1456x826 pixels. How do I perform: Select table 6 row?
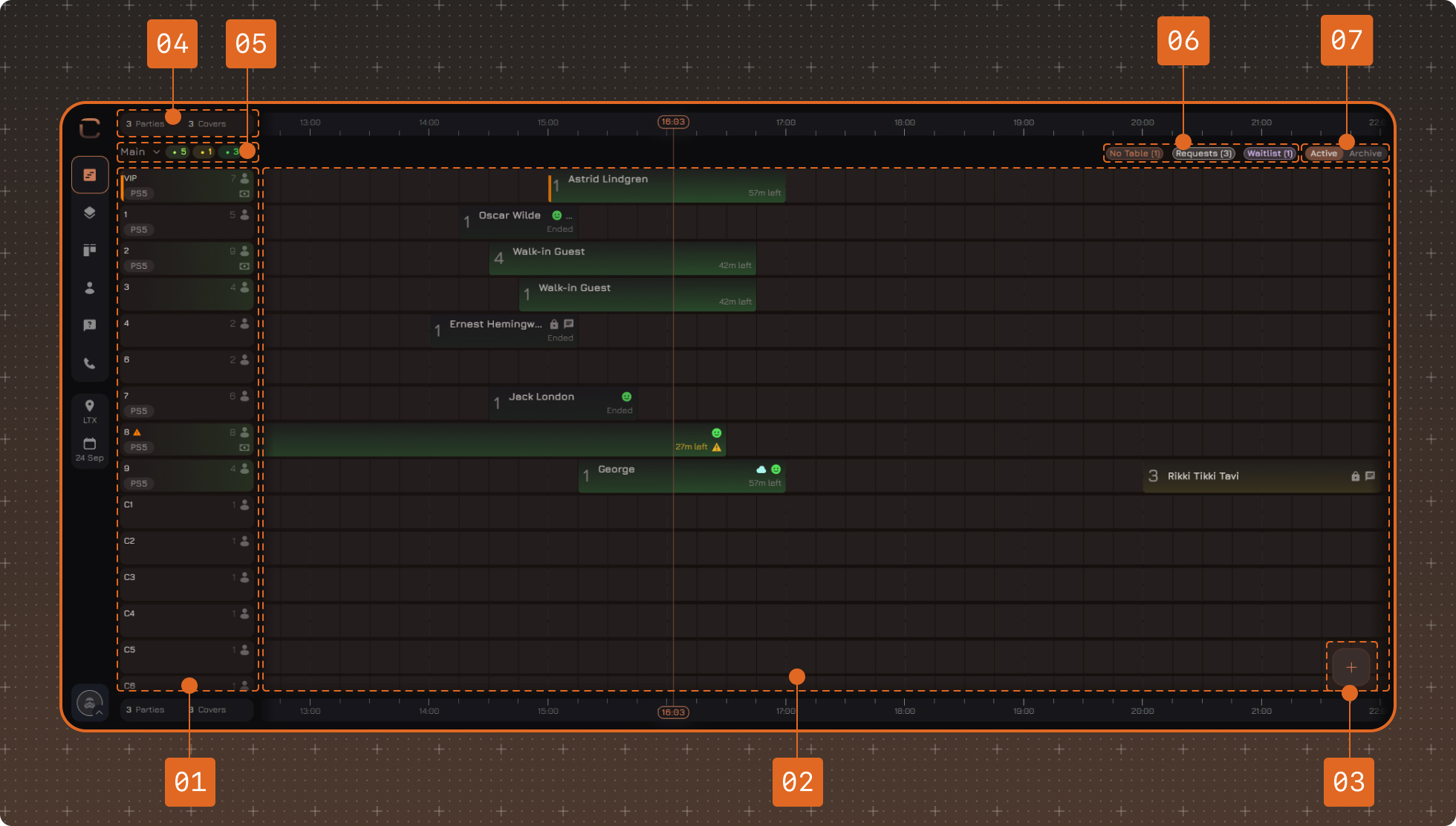(186, 368)
